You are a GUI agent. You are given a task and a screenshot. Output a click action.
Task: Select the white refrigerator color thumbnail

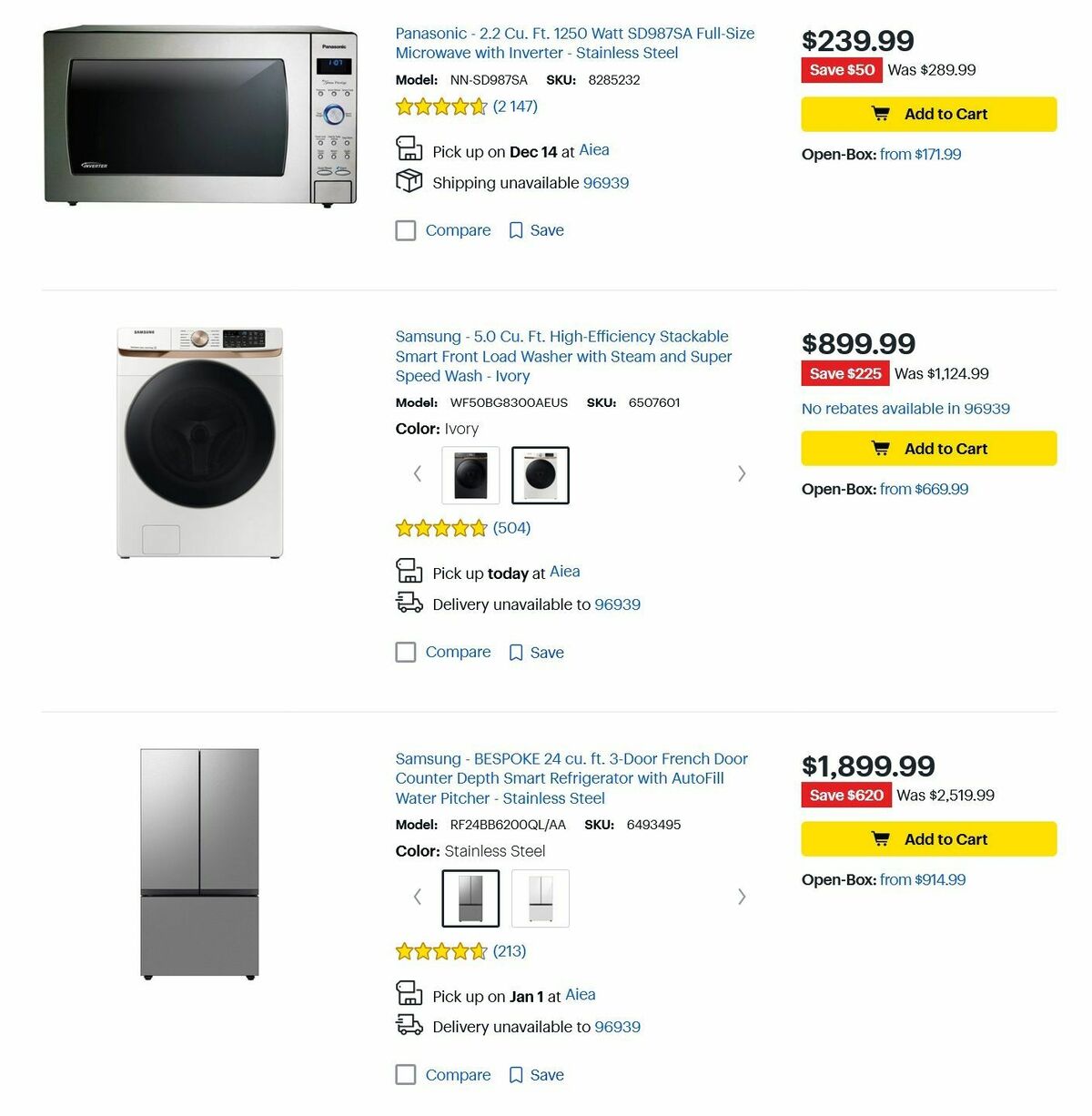[x=541, y=898]
